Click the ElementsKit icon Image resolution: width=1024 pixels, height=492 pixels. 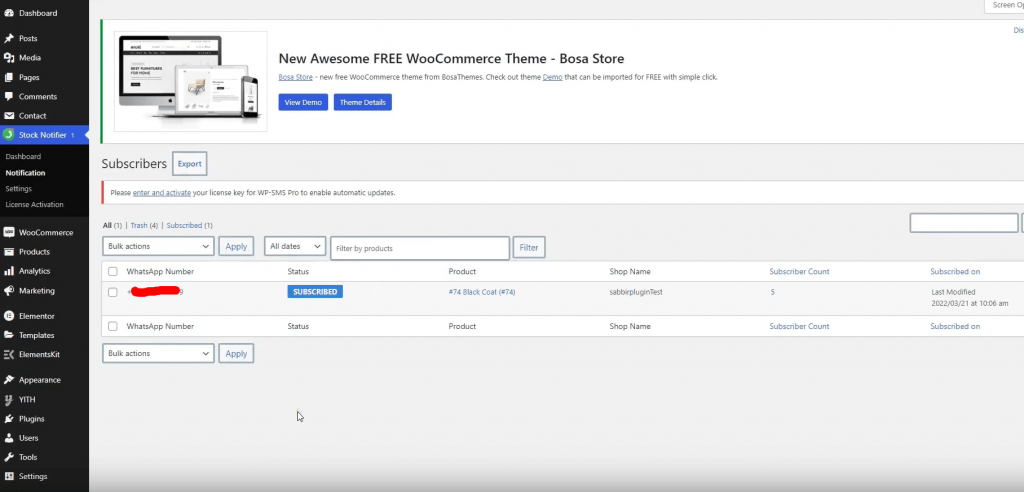pos(8,354)
